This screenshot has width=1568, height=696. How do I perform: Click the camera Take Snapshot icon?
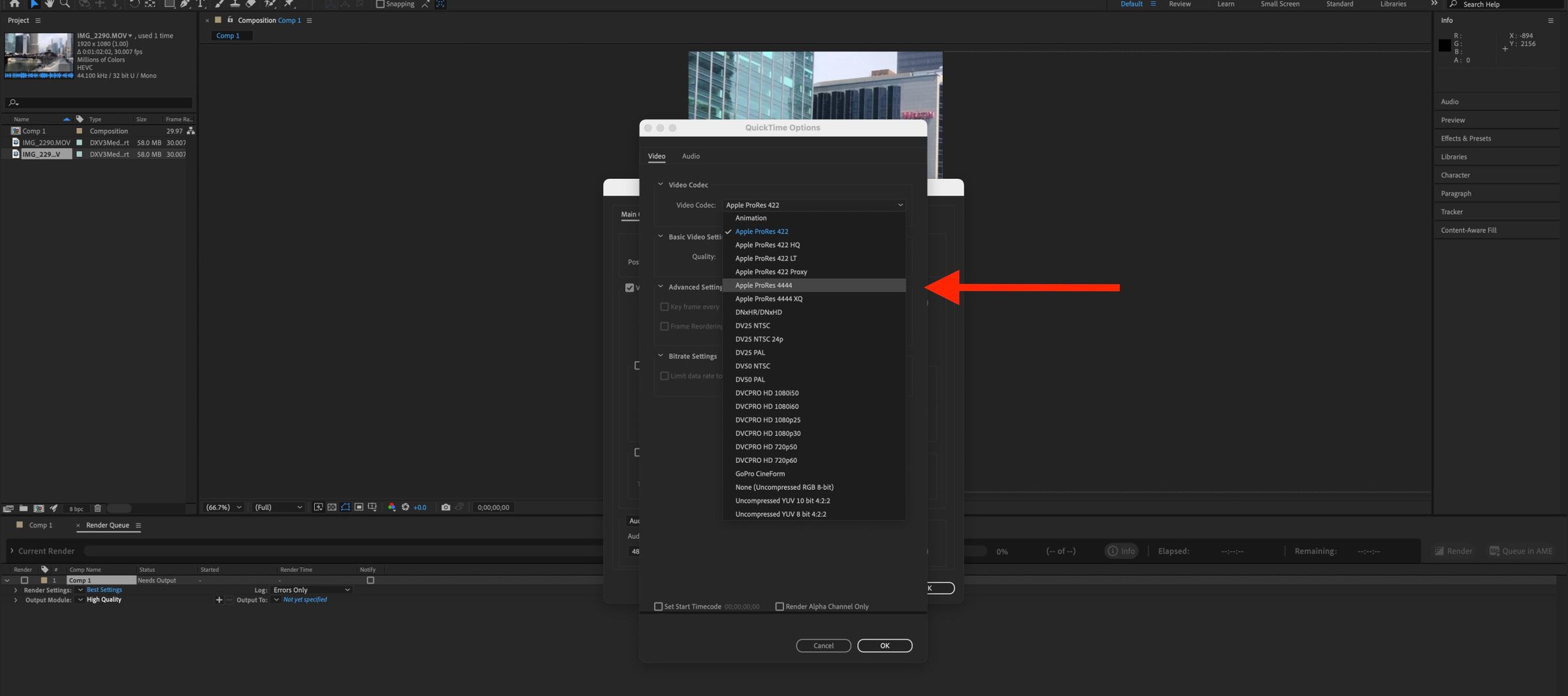[446, 507]
